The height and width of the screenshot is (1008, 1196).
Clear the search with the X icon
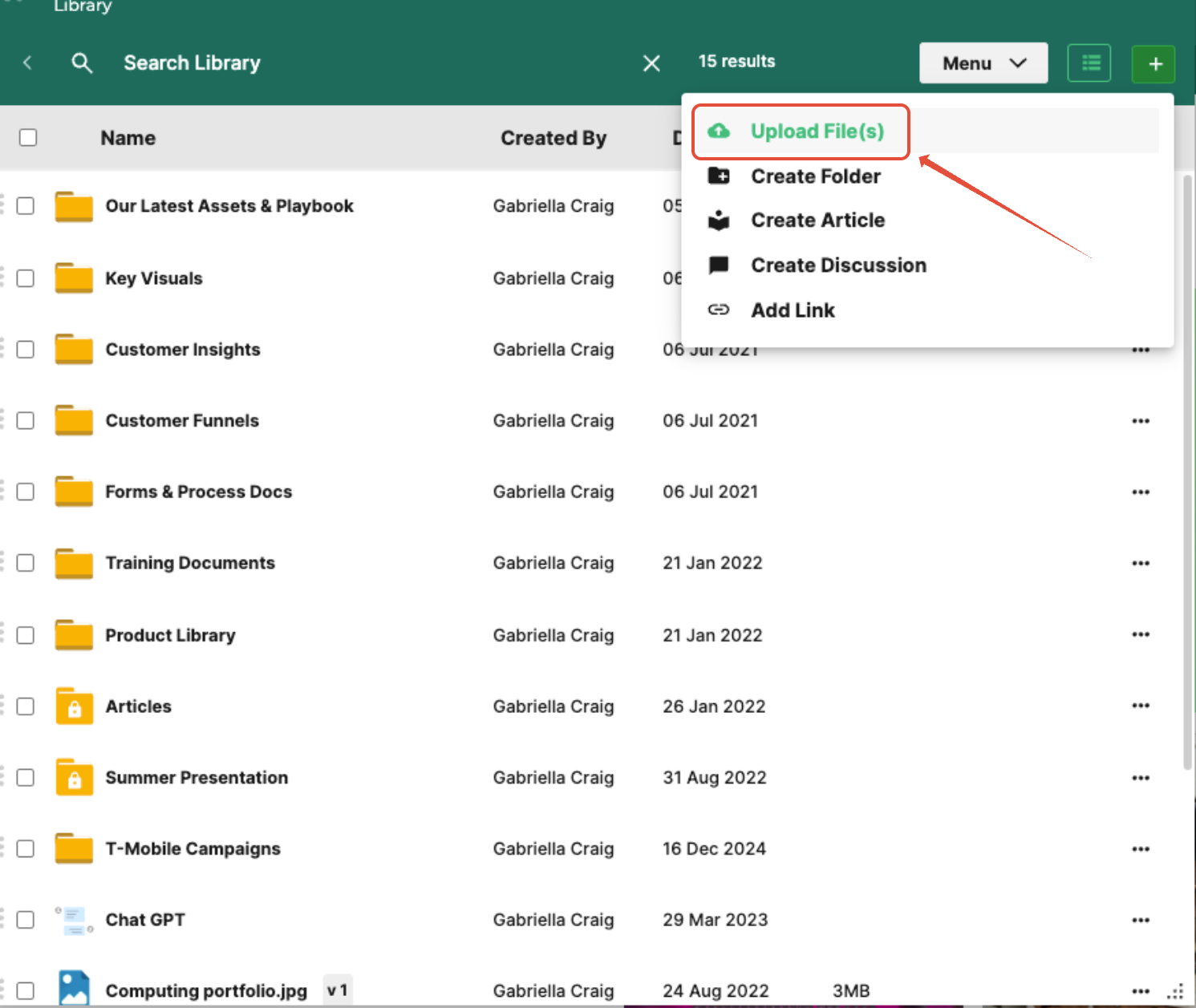(651, 63)
